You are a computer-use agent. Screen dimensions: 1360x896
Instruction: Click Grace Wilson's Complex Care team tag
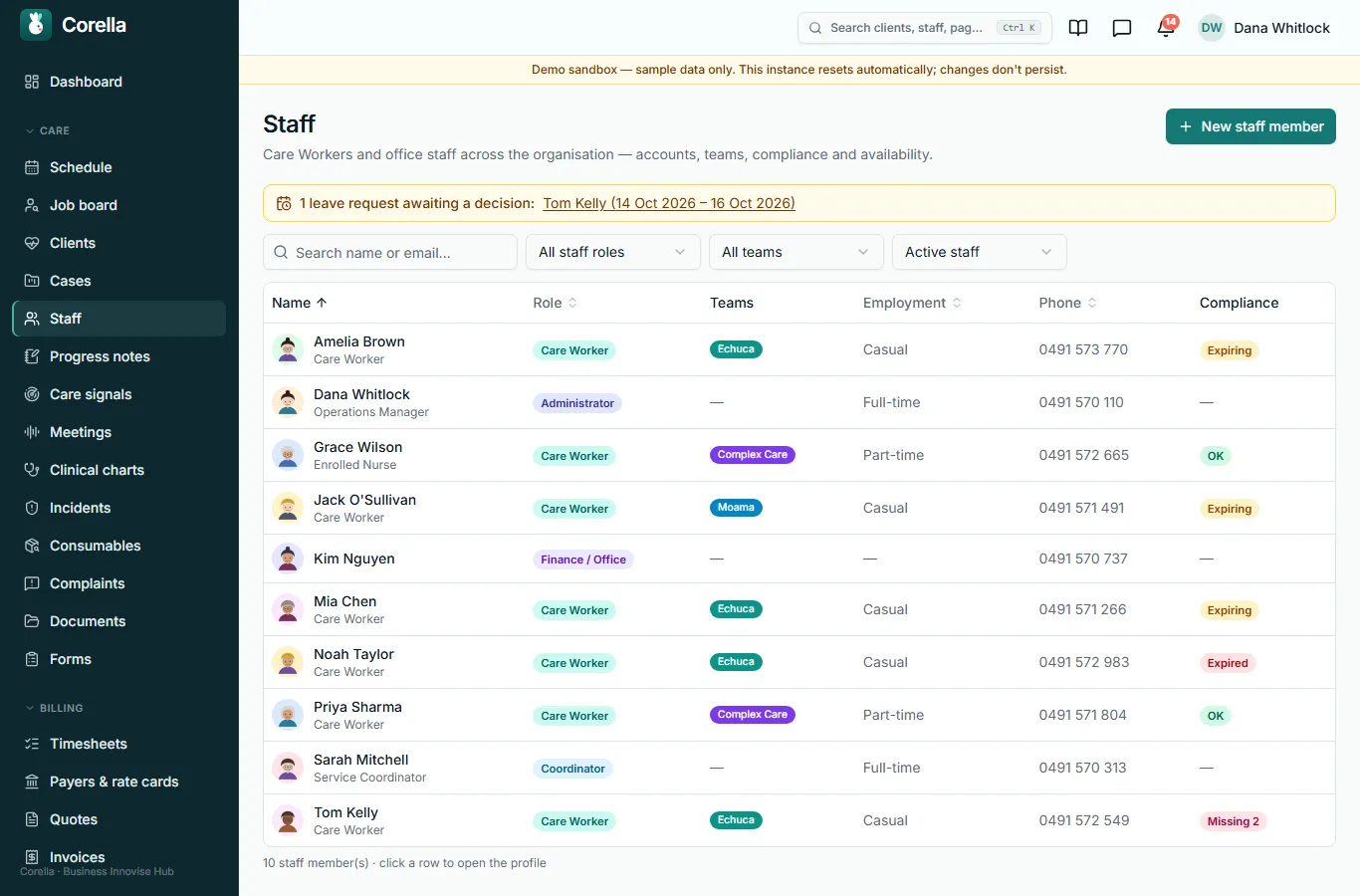tap(753, 455)
